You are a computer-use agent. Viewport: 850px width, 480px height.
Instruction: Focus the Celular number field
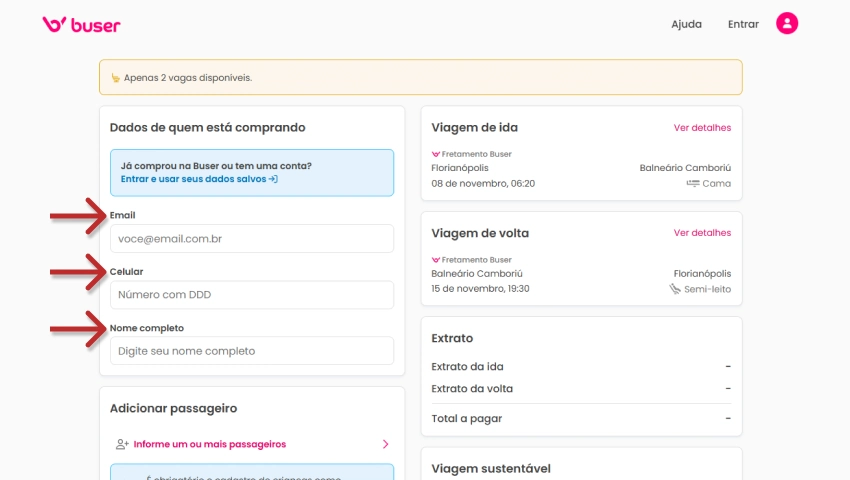(252, 295)
